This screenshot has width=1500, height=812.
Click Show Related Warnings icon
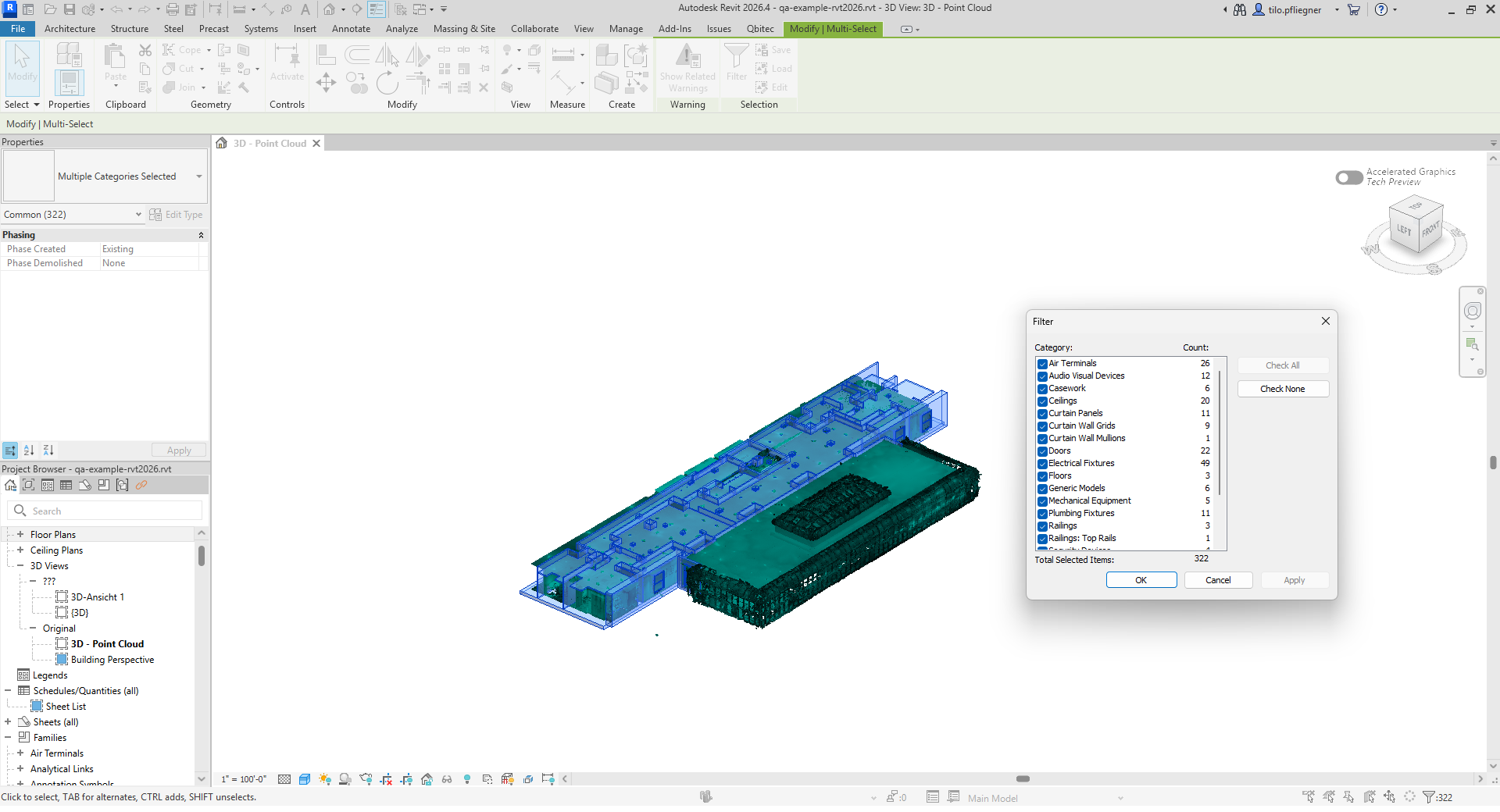[x=687, y=56]
